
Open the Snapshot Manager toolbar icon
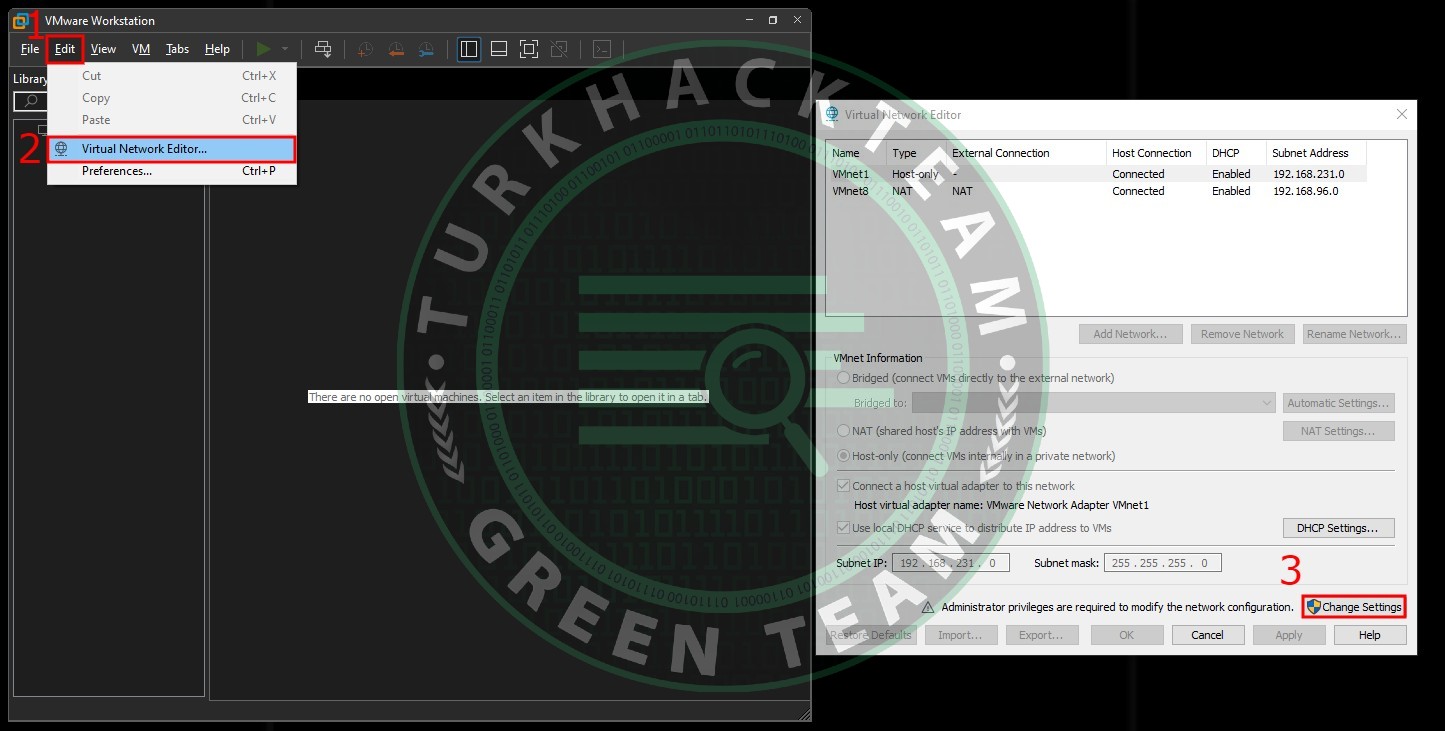click(x=427, y=48)
